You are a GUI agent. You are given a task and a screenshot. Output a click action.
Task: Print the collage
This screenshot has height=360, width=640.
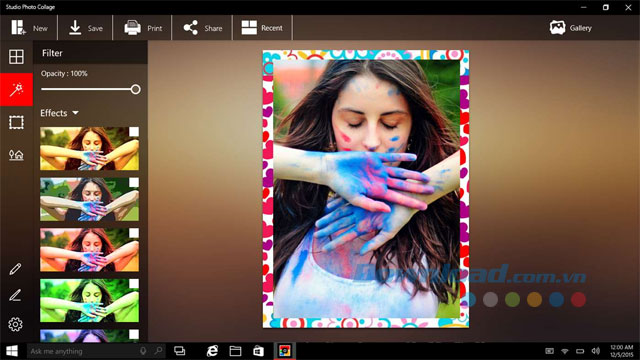click(x=143, y=28)
